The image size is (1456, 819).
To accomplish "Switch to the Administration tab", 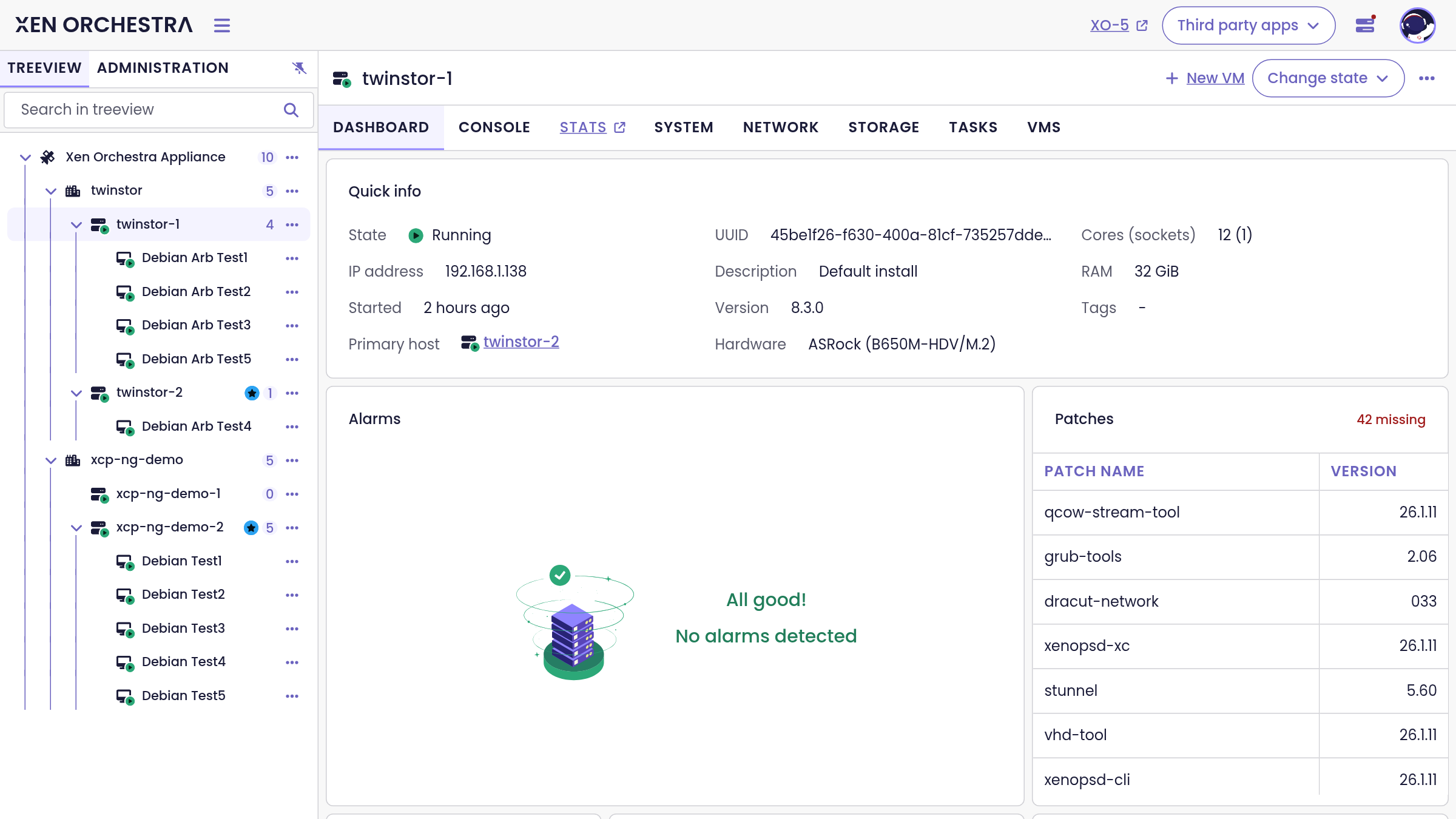I will [163, 68].
